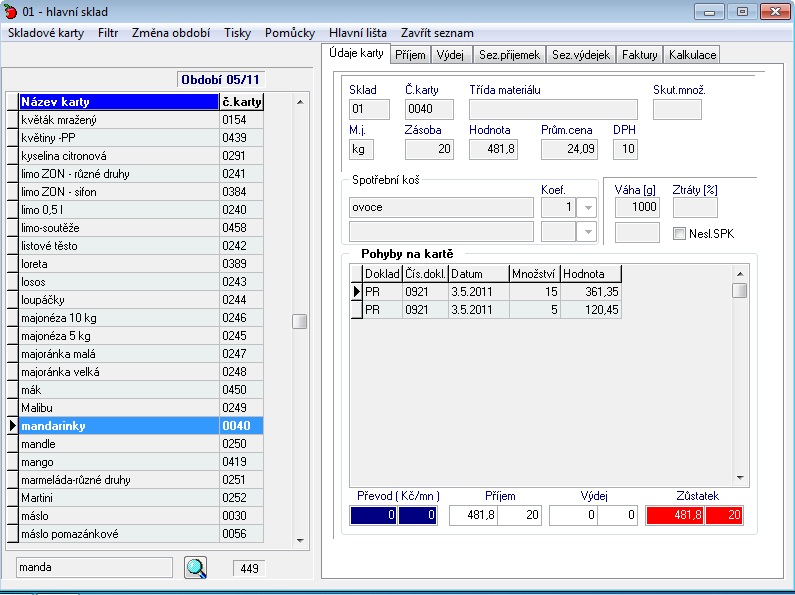Click the red Zůstatek value 481,8

click(675, 515)
